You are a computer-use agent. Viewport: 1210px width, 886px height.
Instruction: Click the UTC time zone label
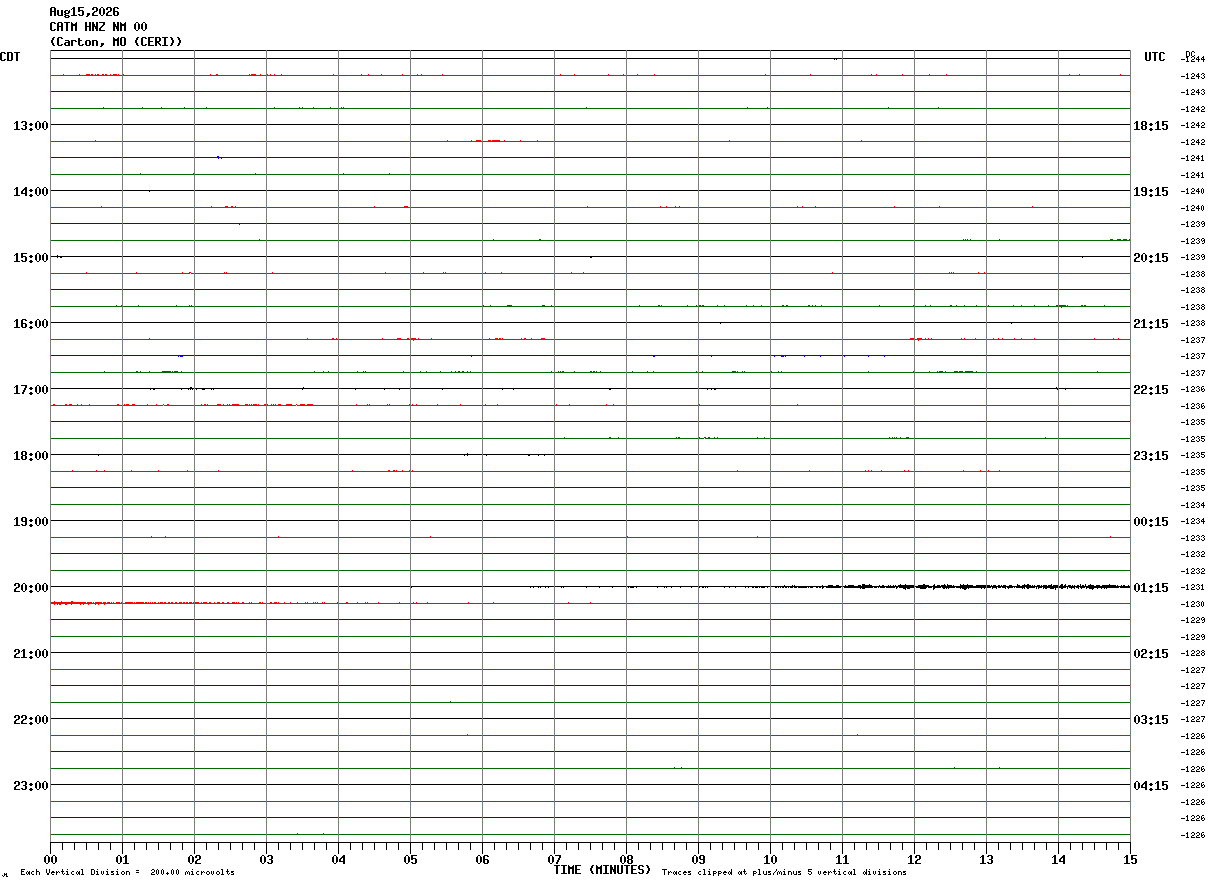pyautogui.click(x=1155, y=57)
